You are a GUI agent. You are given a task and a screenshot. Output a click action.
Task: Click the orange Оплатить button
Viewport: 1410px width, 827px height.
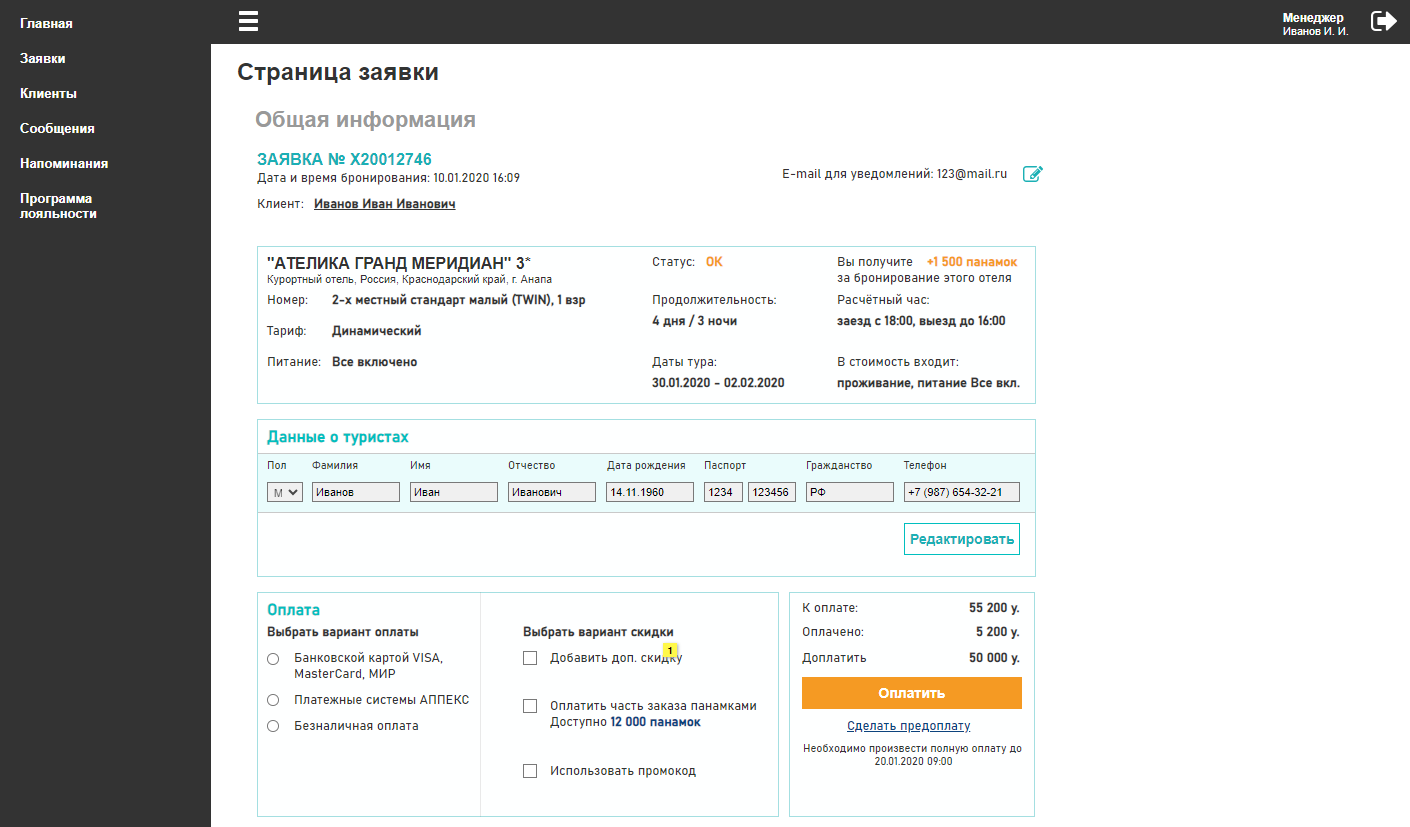pos(912,693)
